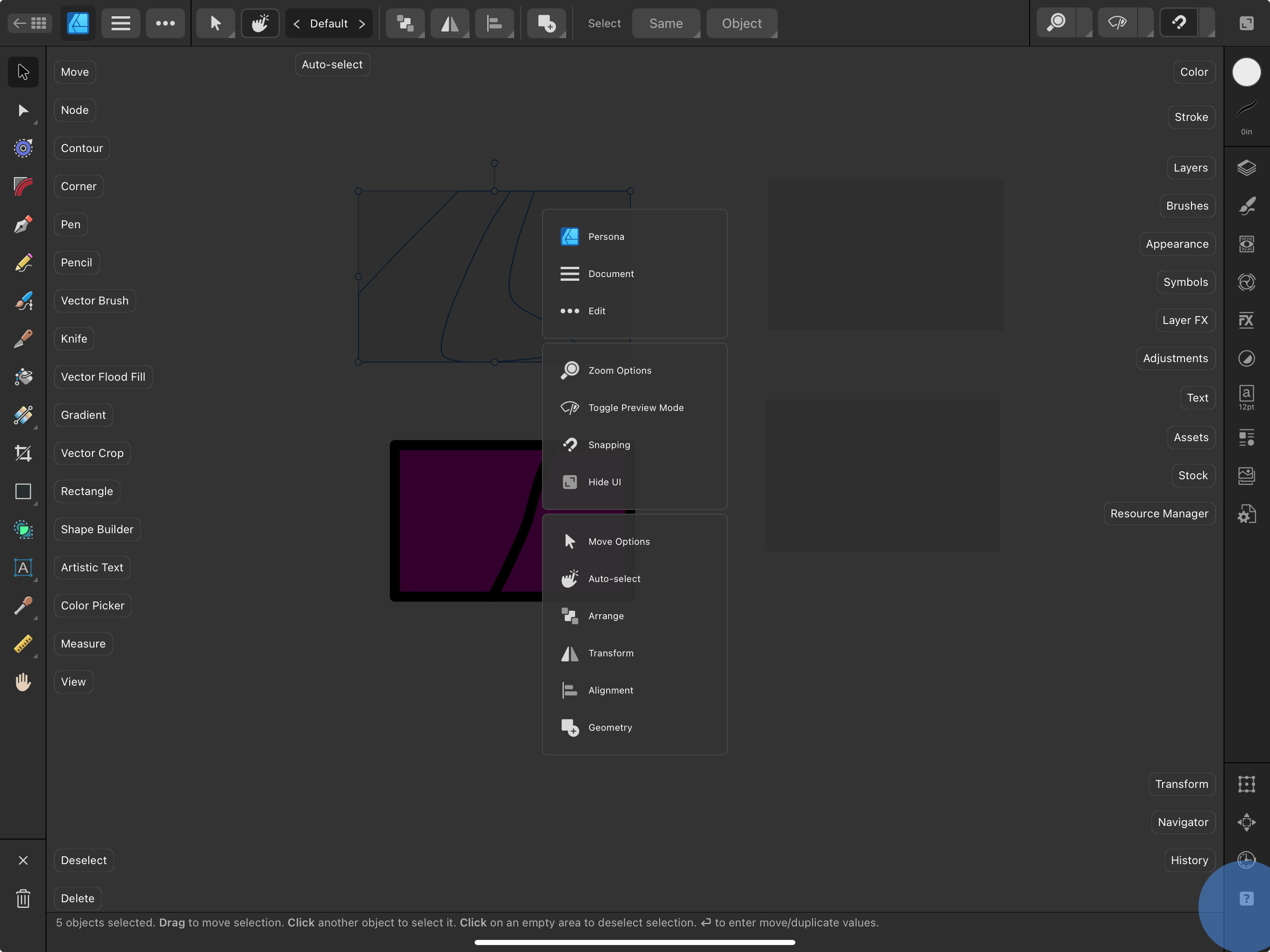Go to next preset right of Default

tap(362, 24)
